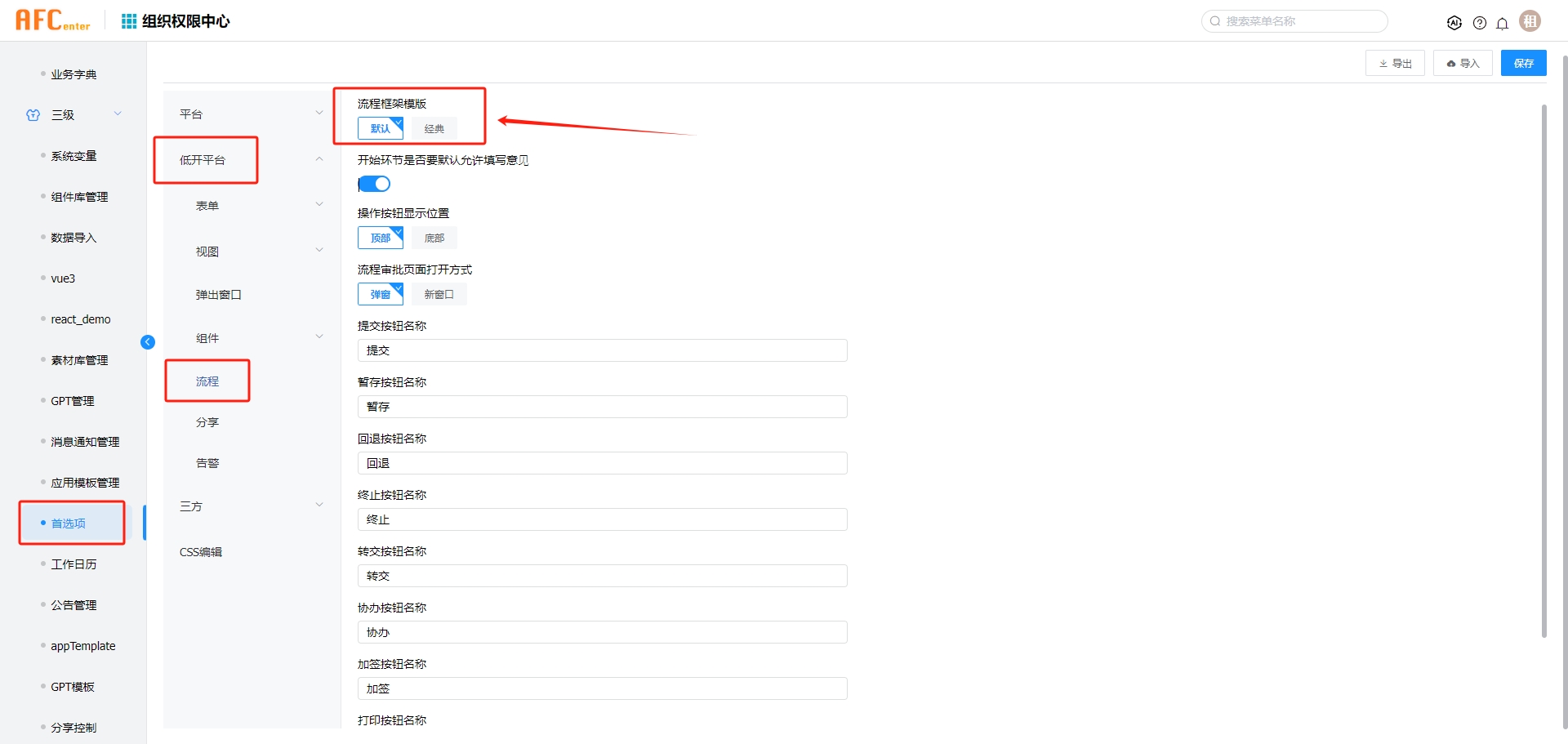Screen dimensions: 1568x744
Task: Expand the 平台 section chevron
Action: point(318,114)
